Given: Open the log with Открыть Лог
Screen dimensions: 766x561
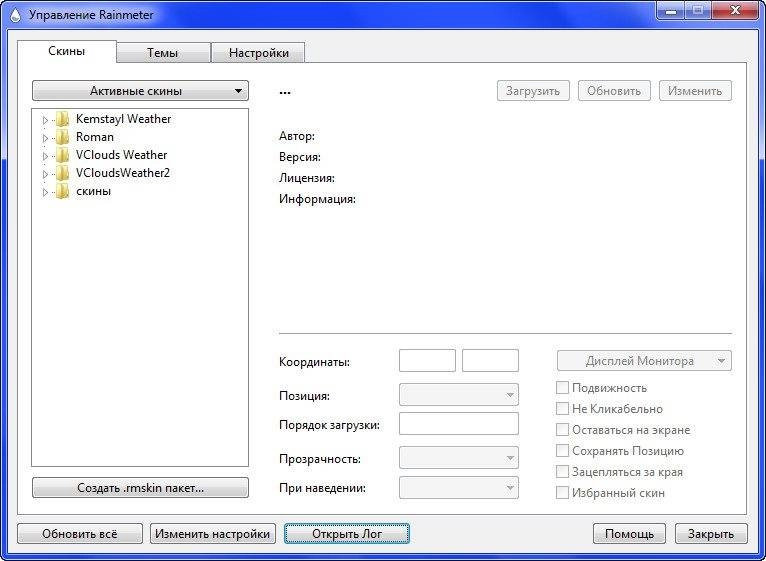Looking at the screenshot, I should 347,534.
